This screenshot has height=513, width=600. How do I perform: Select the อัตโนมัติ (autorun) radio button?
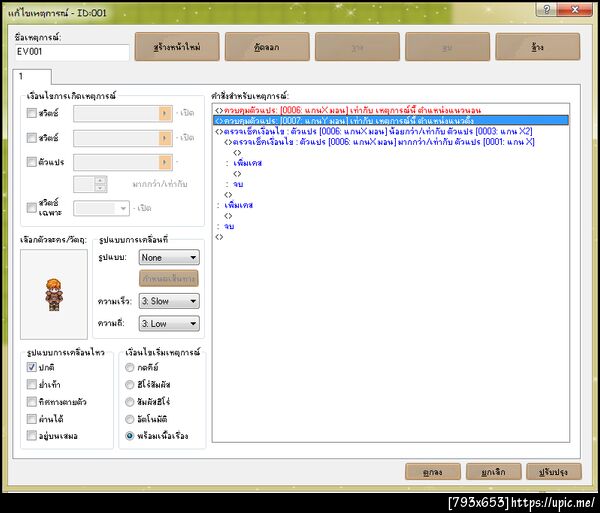click(x=130, y=419)
